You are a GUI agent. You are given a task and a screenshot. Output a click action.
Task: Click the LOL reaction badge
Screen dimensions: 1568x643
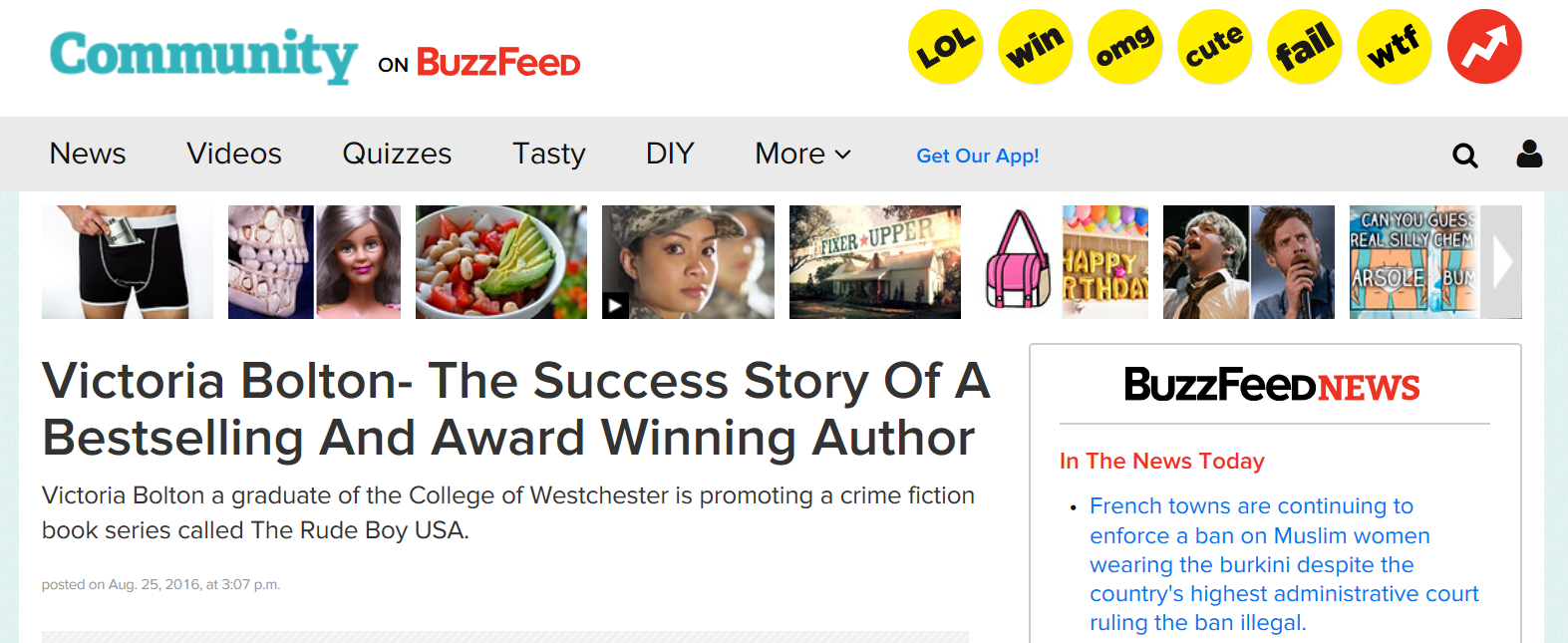(944, 45)
